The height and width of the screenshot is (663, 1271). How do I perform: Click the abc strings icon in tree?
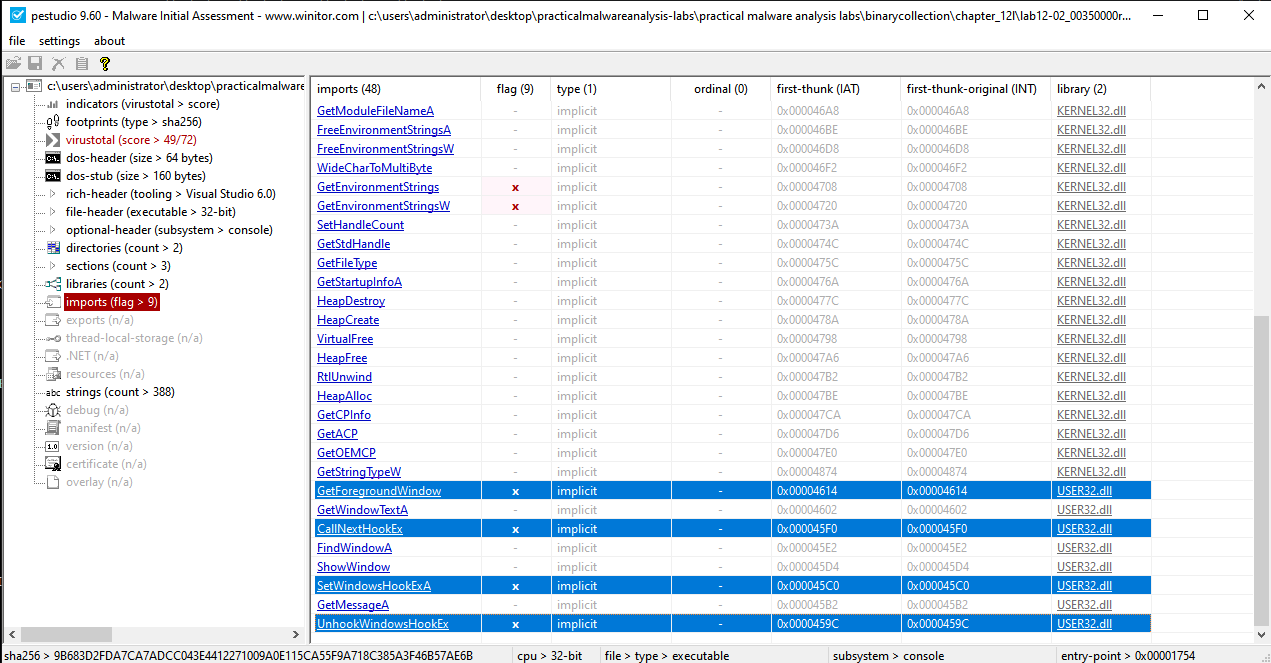point(53,392)
